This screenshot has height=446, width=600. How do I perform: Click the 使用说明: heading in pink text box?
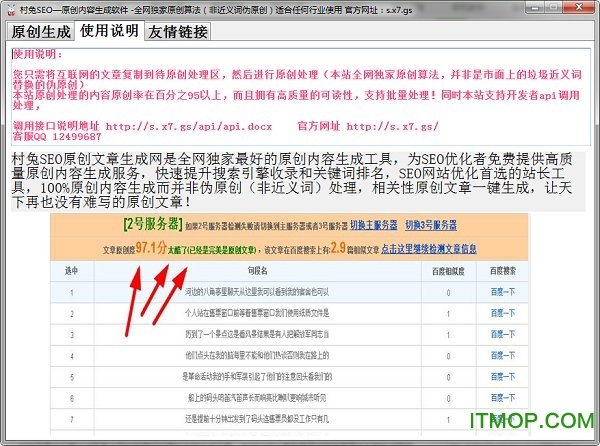click(x=38, y=54)
